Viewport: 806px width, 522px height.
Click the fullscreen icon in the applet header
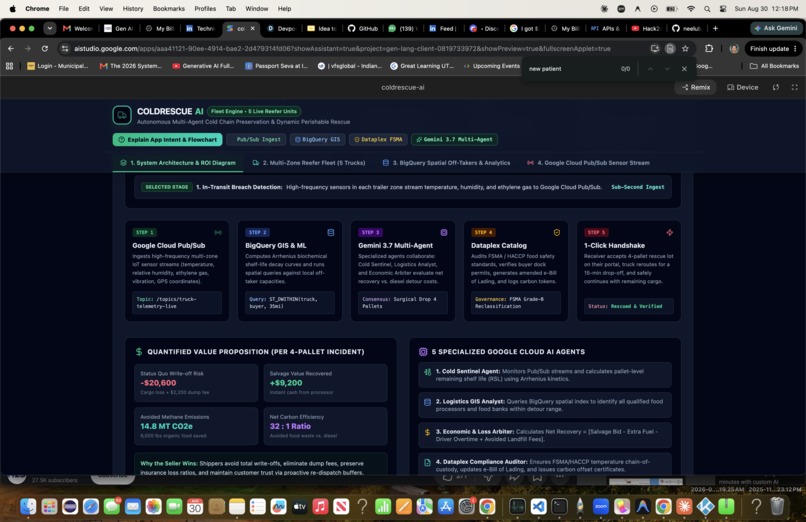(x=795, y=87)
